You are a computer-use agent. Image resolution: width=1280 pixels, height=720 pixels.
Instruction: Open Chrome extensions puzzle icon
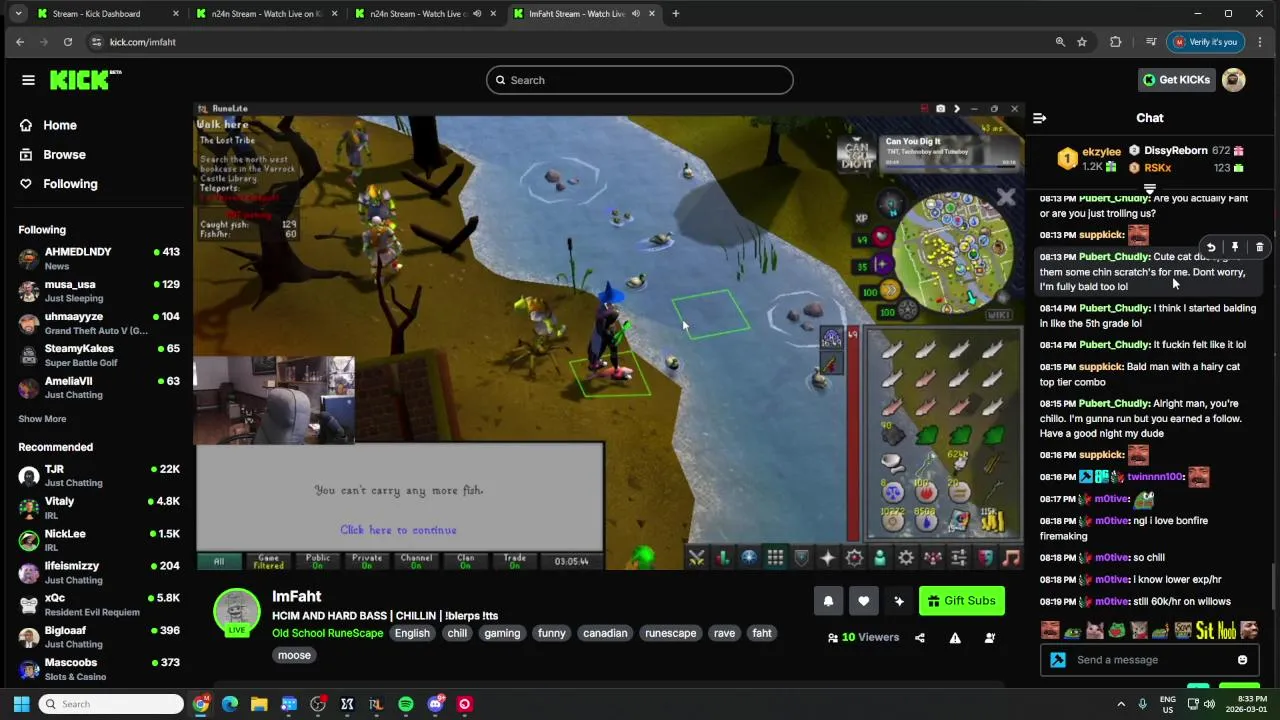click(1116, 42)
